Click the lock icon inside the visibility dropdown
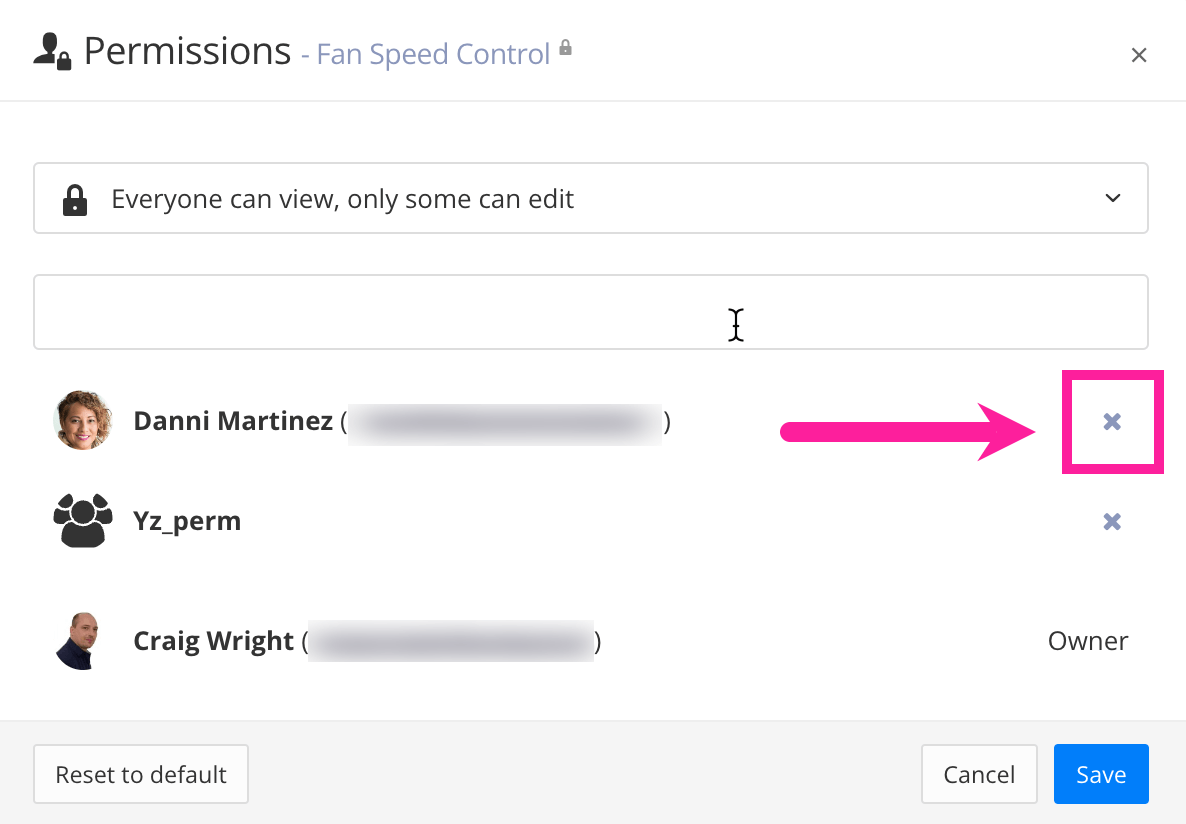 tap(75, 198)
